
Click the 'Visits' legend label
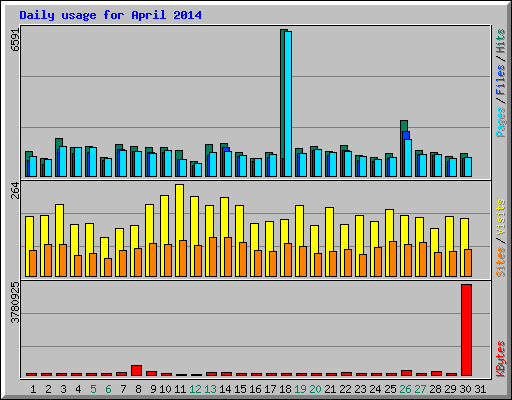[x=501, y=218]
